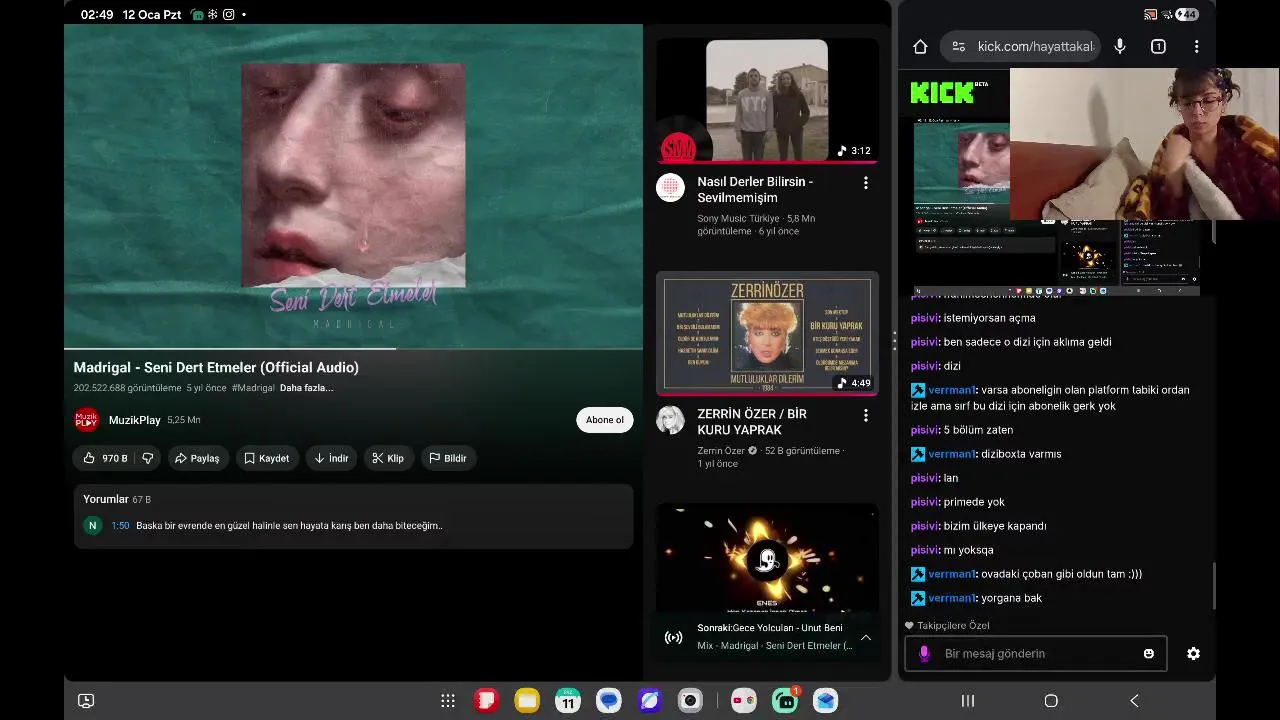Open the app drawer grid icon
The height and width of the screenshot is (720, 1280).
coord(448,701)
